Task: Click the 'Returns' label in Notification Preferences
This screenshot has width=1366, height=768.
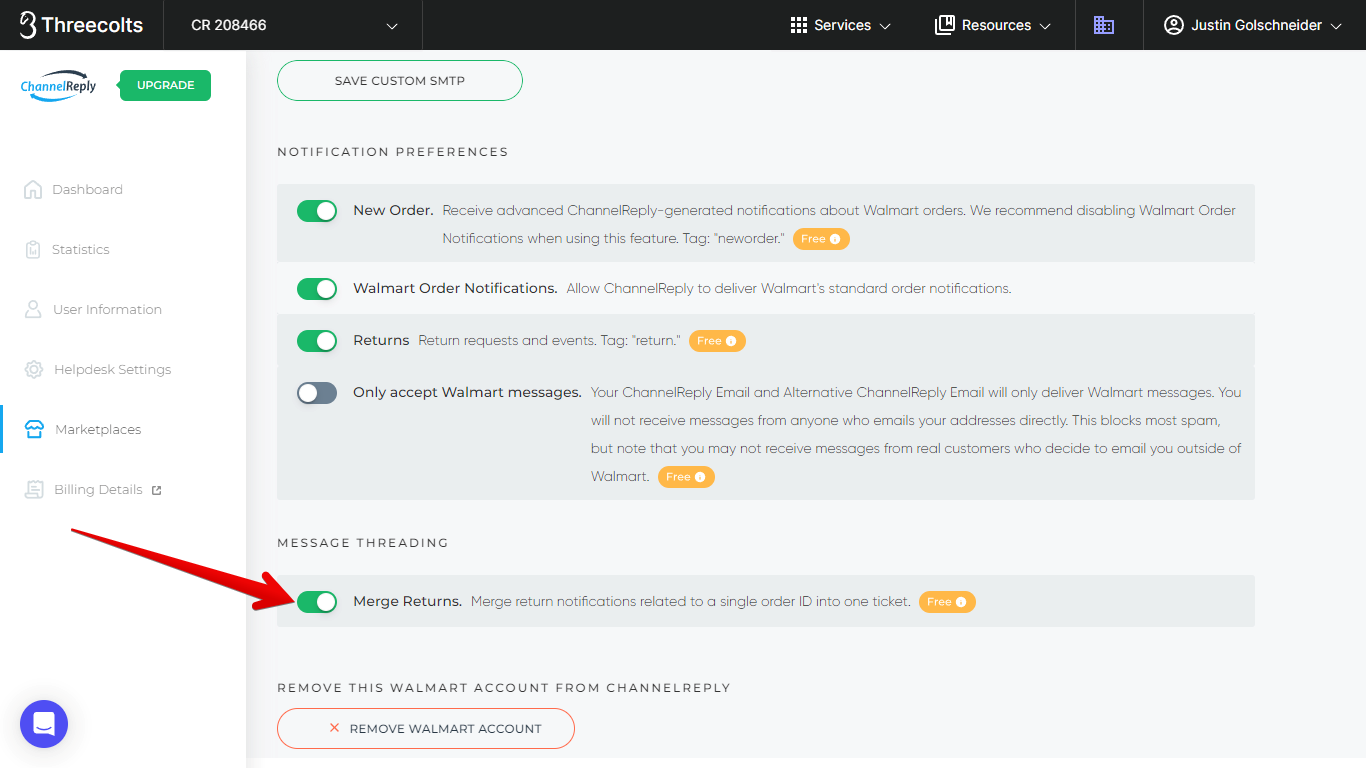Action: pyautogui.click(x=381, y=340)
